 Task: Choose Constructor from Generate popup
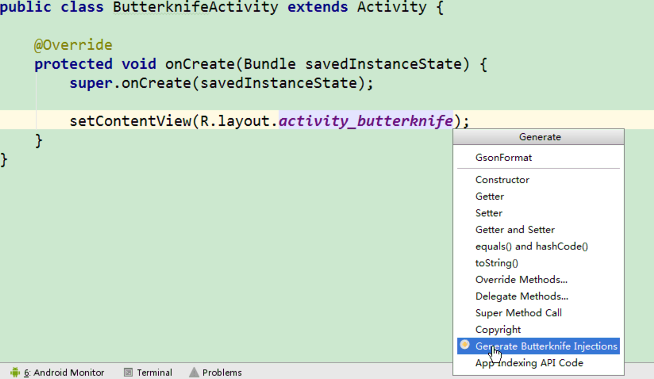[x=538, y=180]
